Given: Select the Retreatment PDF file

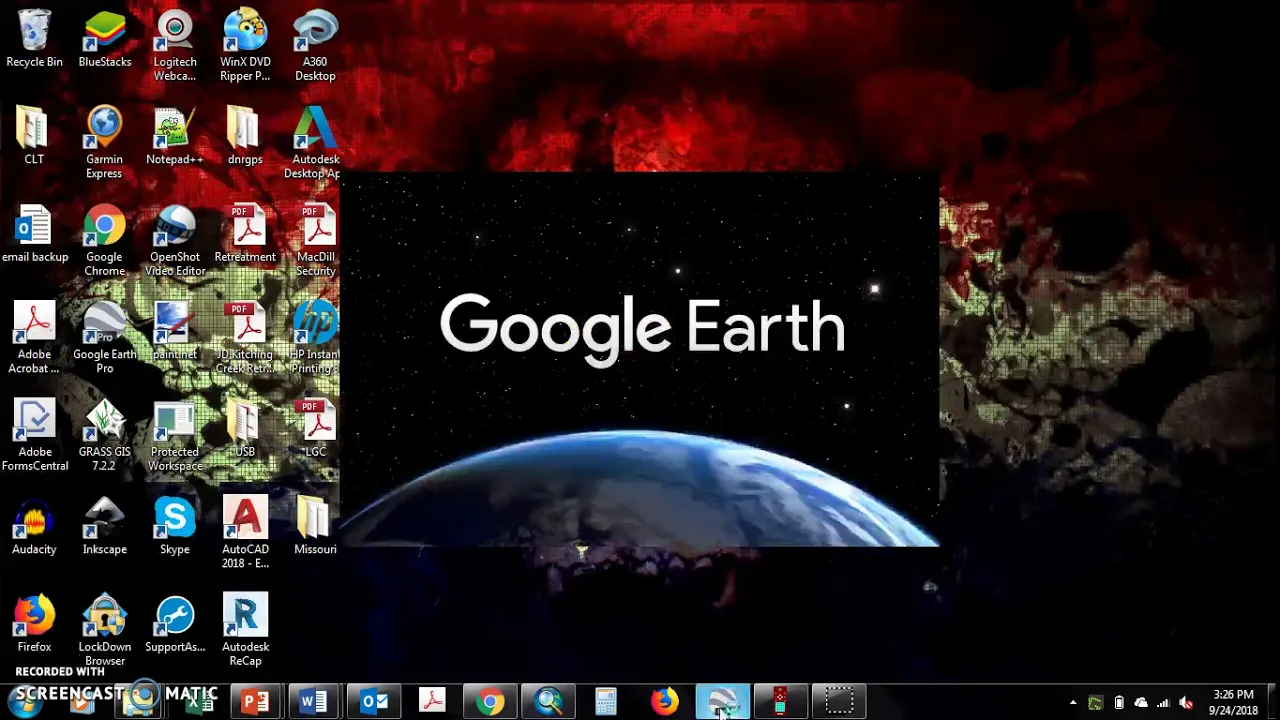Looking at the screenshot, I should (x=245, y=235).
